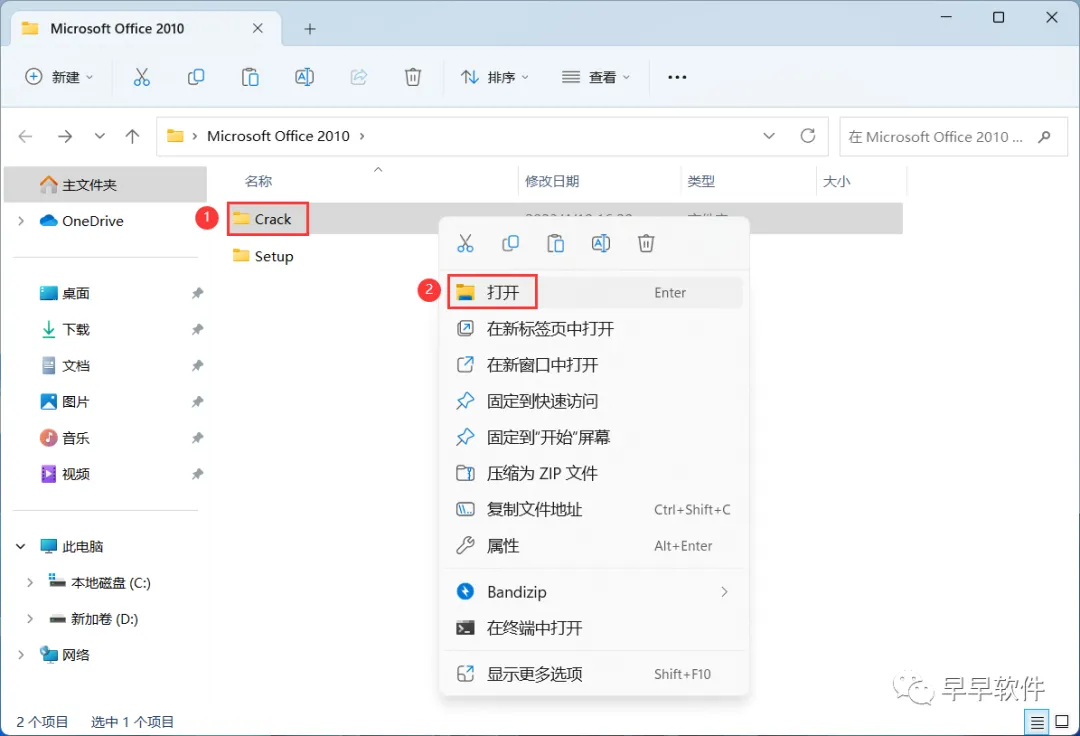Expand the address bar history dropdown
The width and height of the screenshot is (1080, 736).
point(769,136)
